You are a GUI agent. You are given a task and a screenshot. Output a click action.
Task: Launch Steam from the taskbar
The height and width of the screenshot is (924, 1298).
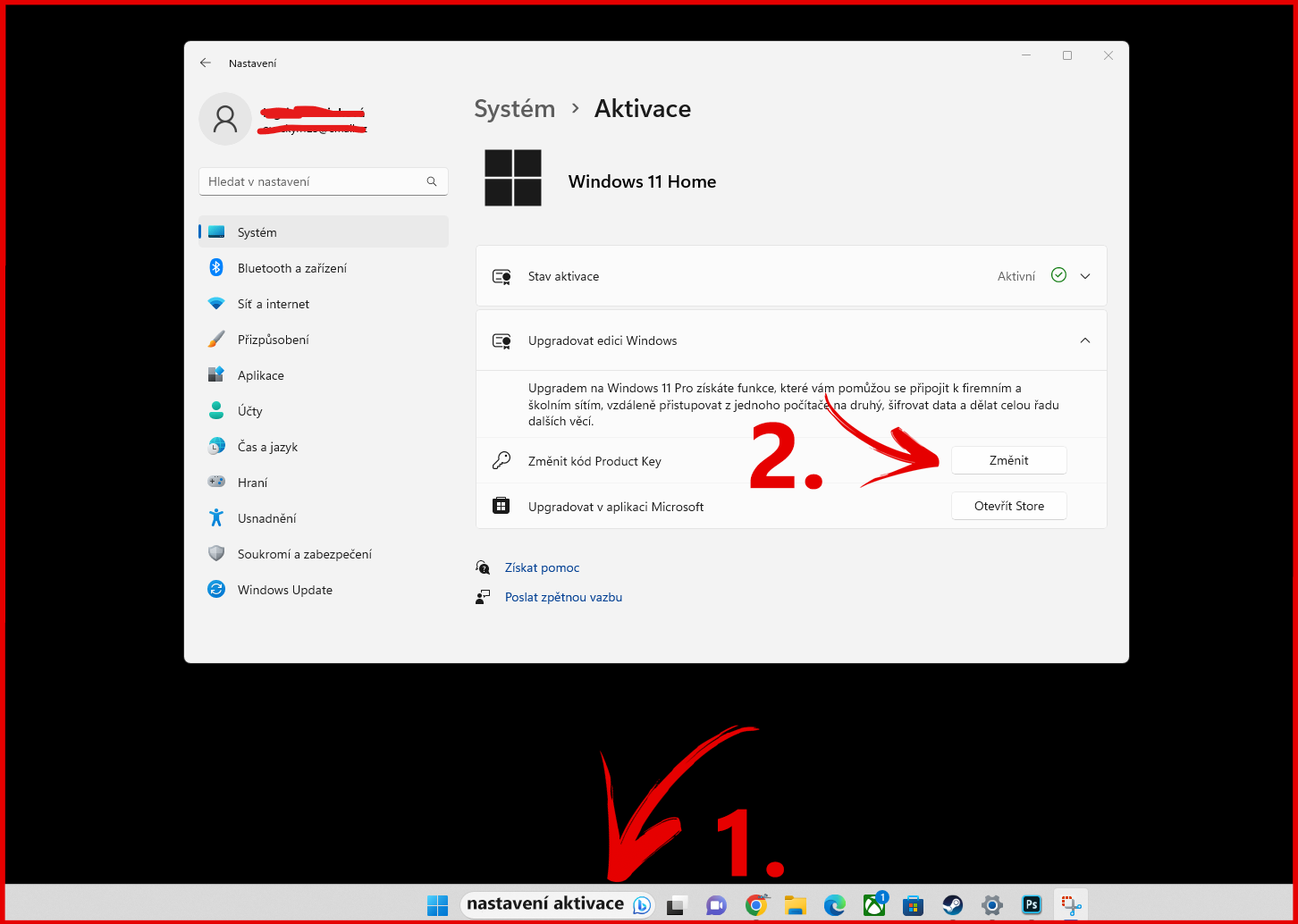[953, 905]
